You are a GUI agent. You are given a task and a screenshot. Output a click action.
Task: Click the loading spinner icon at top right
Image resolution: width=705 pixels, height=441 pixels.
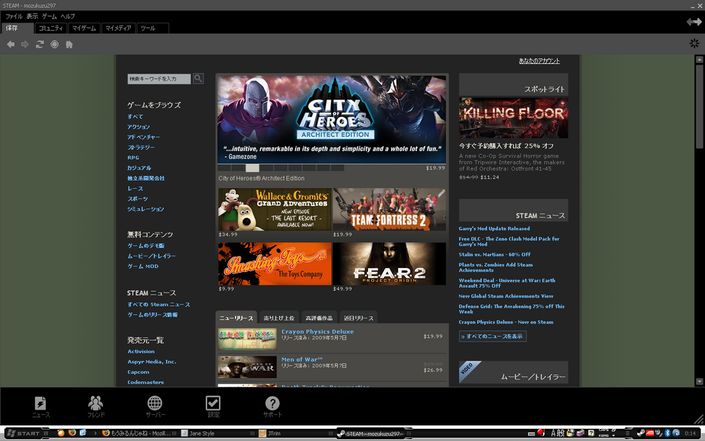(x=694, y=43)
